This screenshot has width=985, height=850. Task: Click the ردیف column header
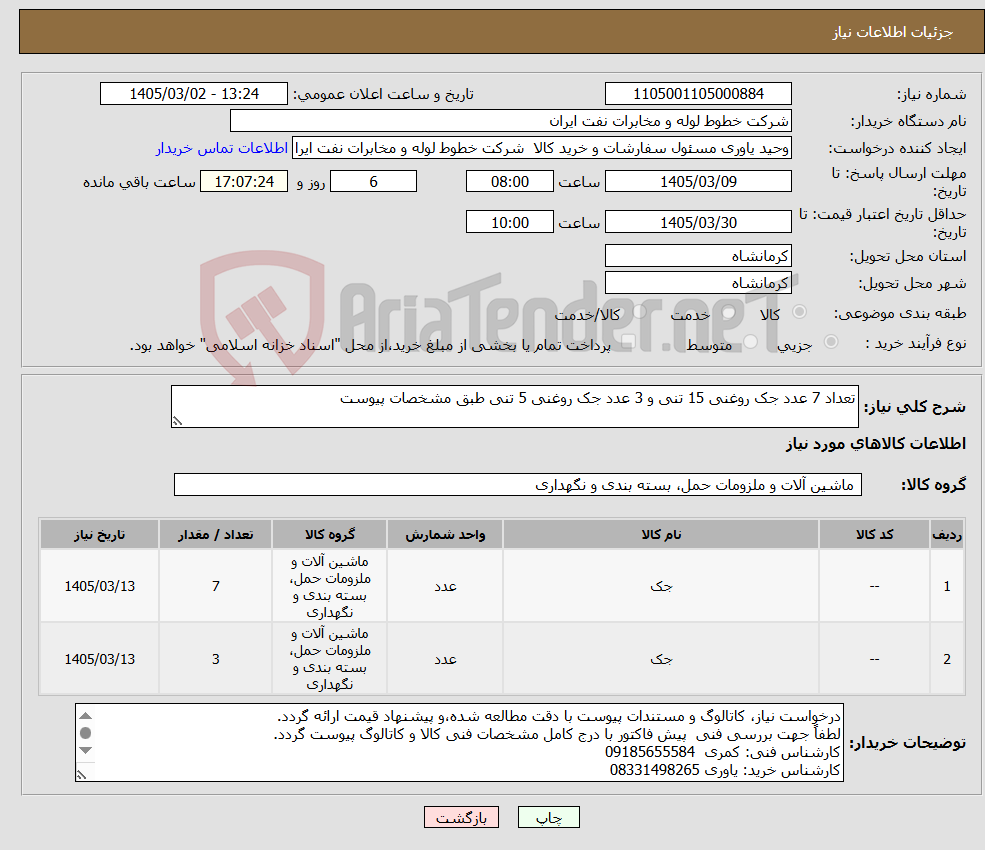coord(947,534)
